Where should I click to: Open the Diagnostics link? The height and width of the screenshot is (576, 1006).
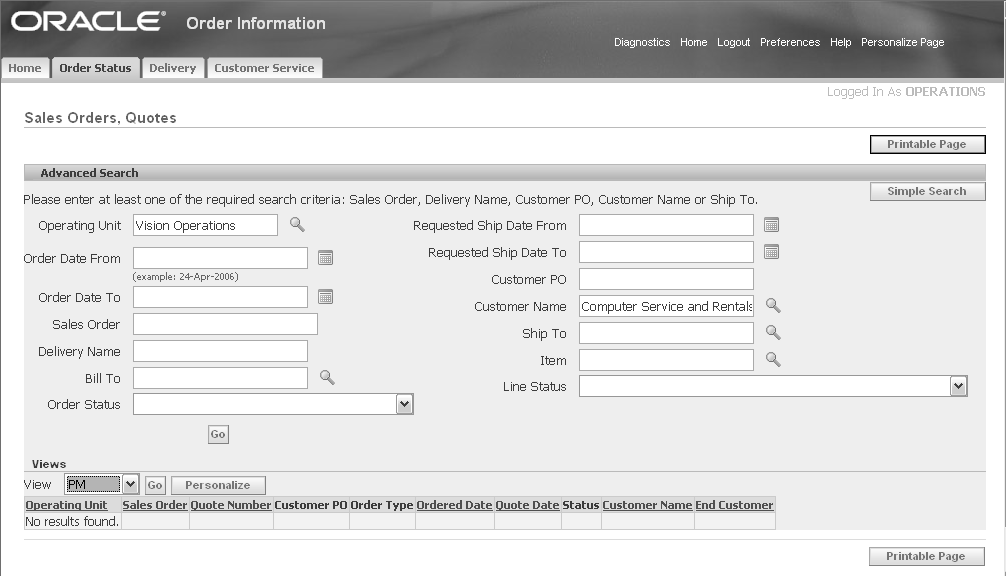coord(642,42)
